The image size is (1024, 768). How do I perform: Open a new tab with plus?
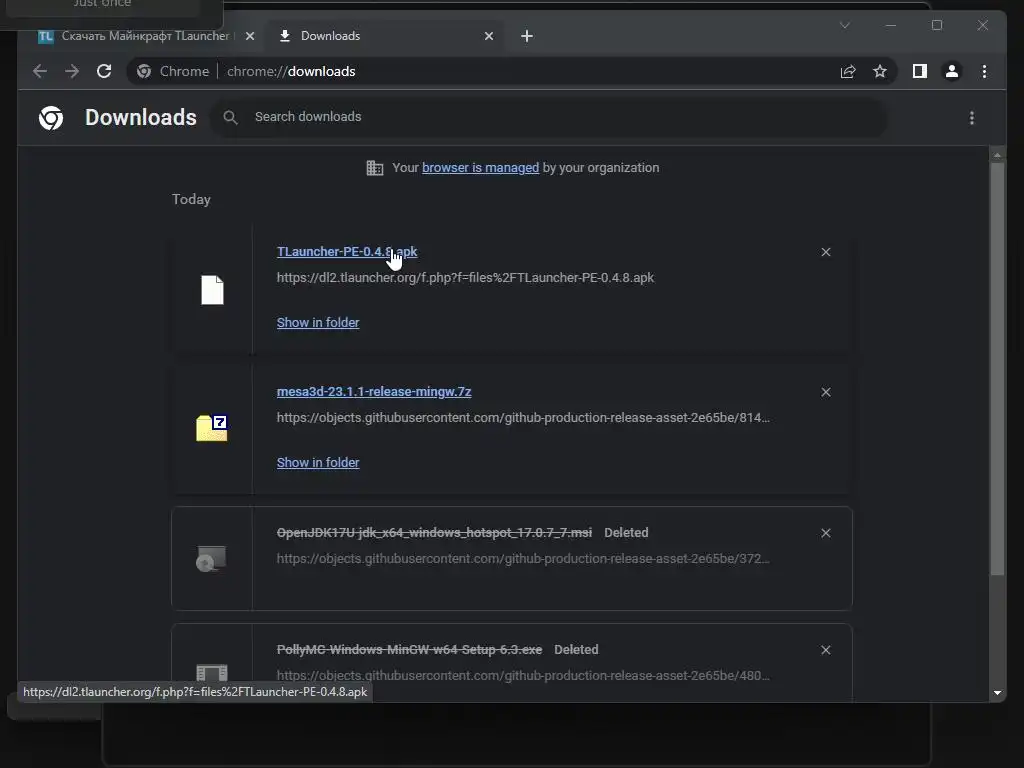[x=527, y=36]
